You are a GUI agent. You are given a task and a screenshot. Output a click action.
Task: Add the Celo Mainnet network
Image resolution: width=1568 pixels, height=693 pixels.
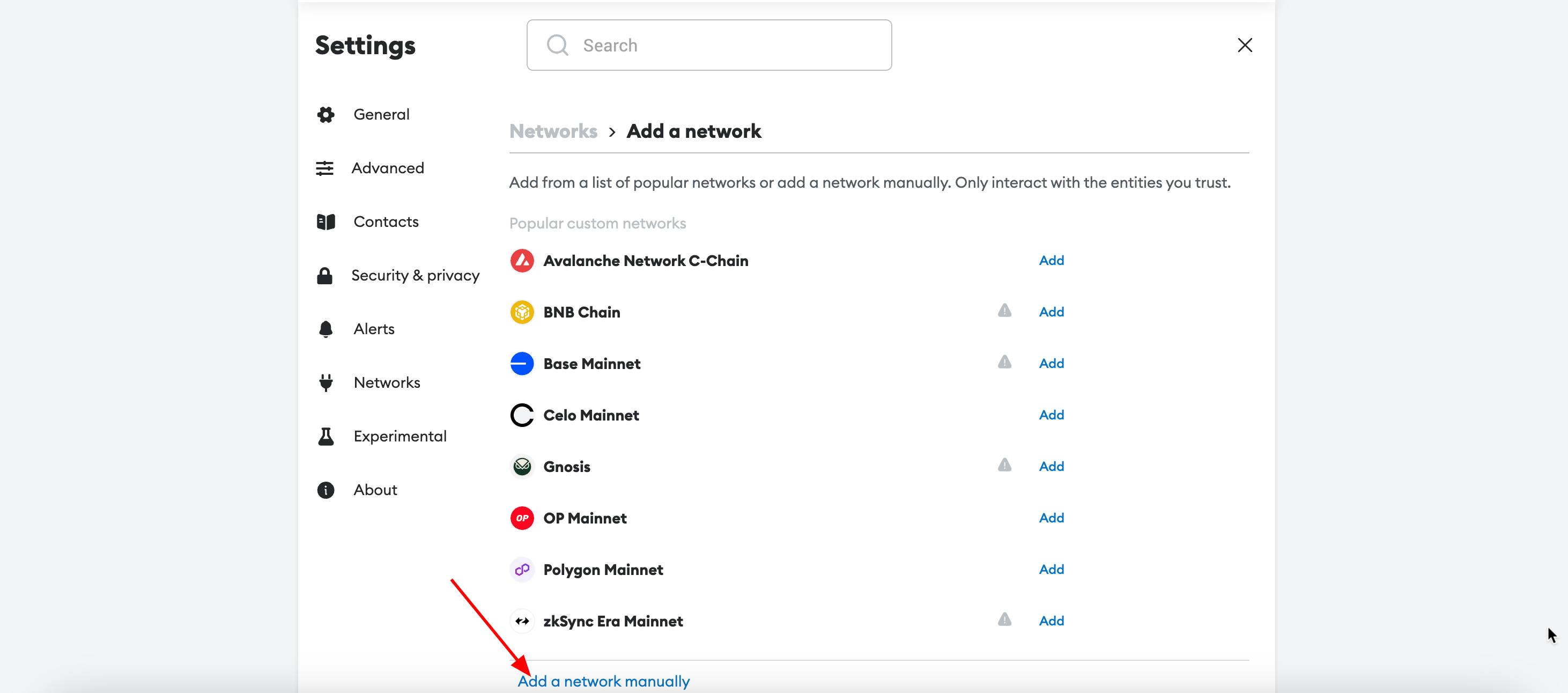[x=1051, y=415]
